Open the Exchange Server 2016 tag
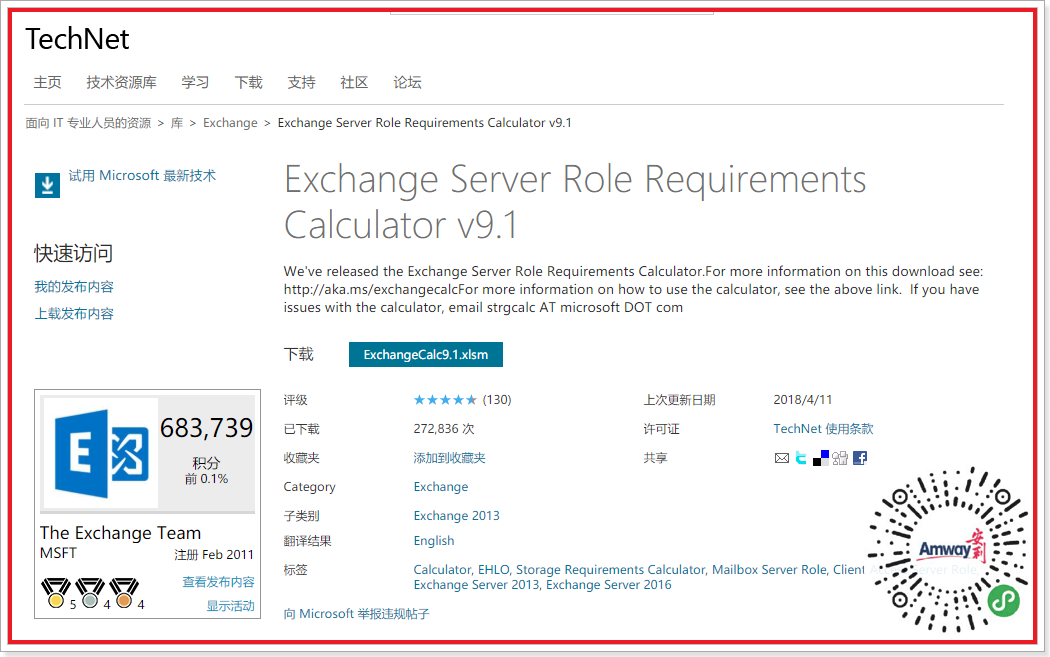1050x657 pixels. tap(609, 585)
